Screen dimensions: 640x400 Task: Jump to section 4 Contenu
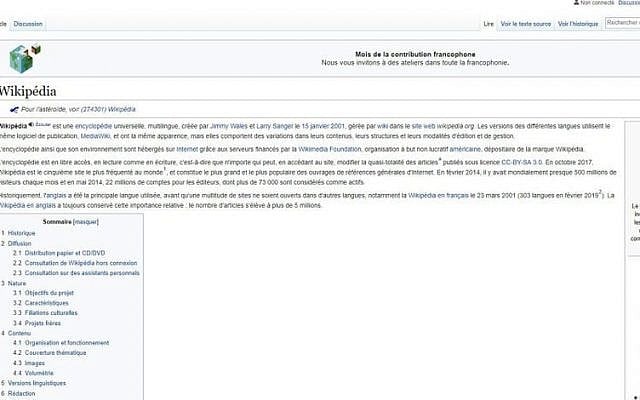(16, 333)
